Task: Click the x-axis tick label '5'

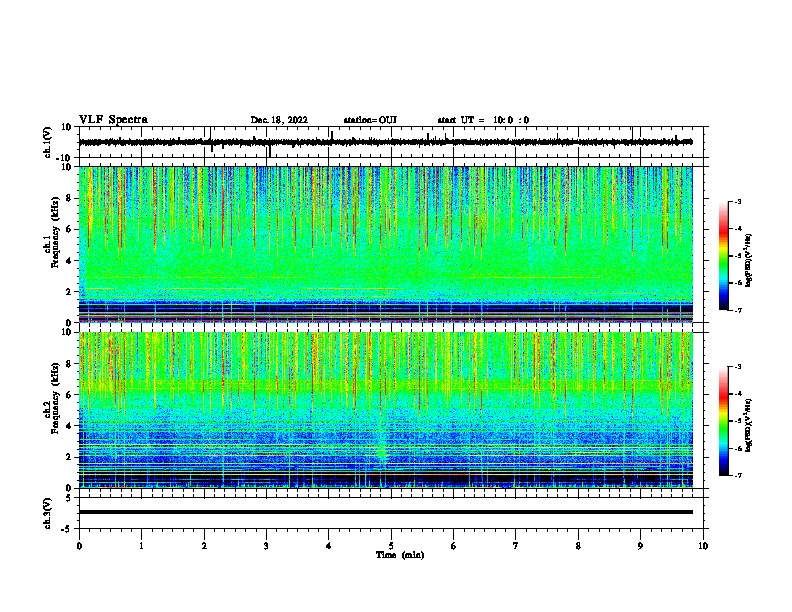Action: point(391,546)
